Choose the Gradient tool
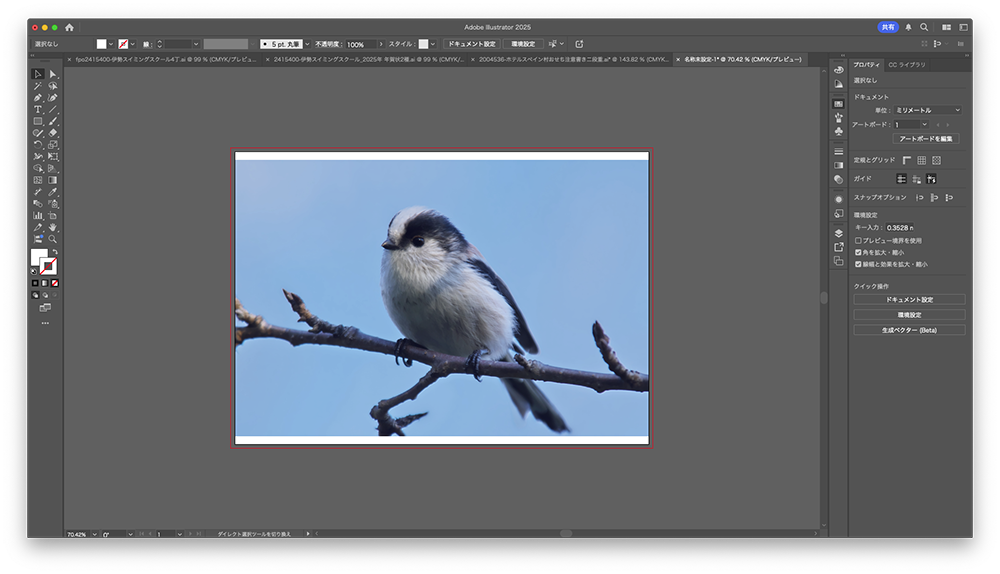Screen dimensions: 1000x574 tap(53, 180)
